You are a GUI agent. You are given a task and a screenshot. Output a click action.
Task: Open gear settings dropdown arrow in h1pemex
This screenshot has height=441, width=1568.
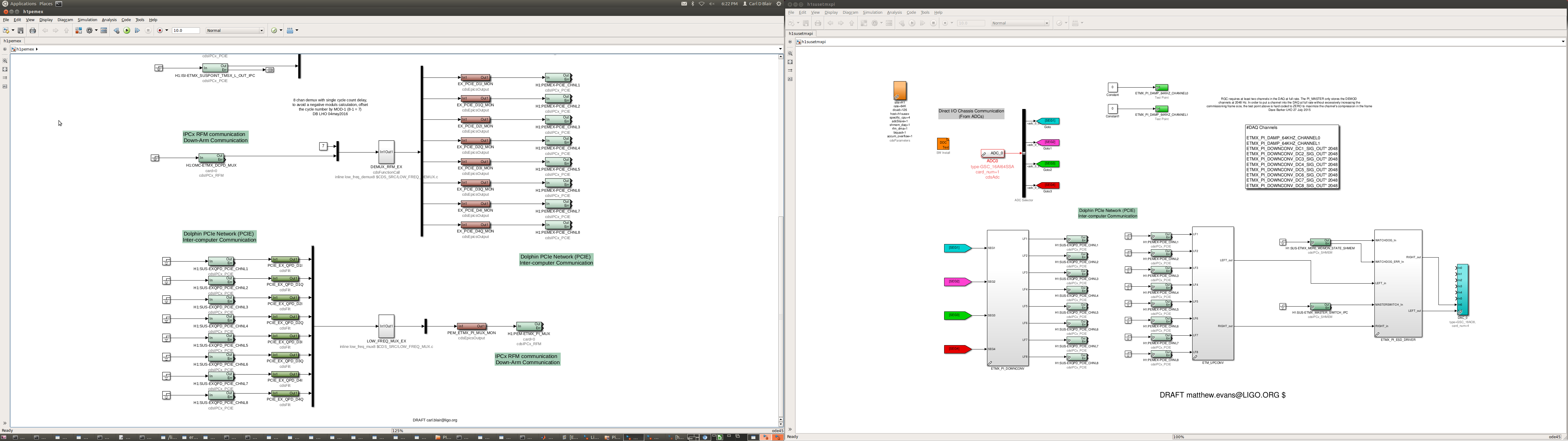pyautogui.click(x=96, y=30)
